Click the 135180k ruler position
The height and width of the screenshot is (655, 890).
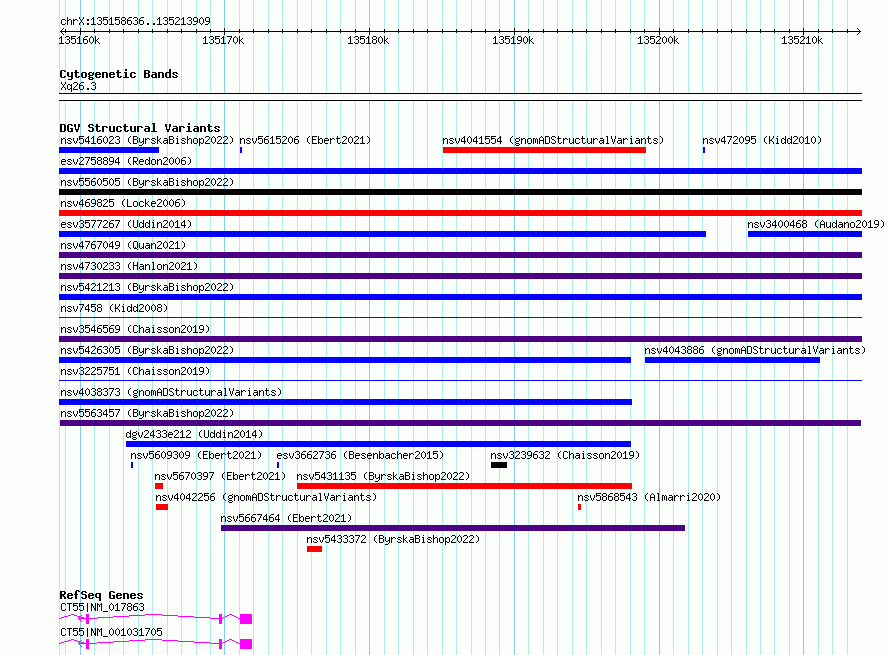368,40
